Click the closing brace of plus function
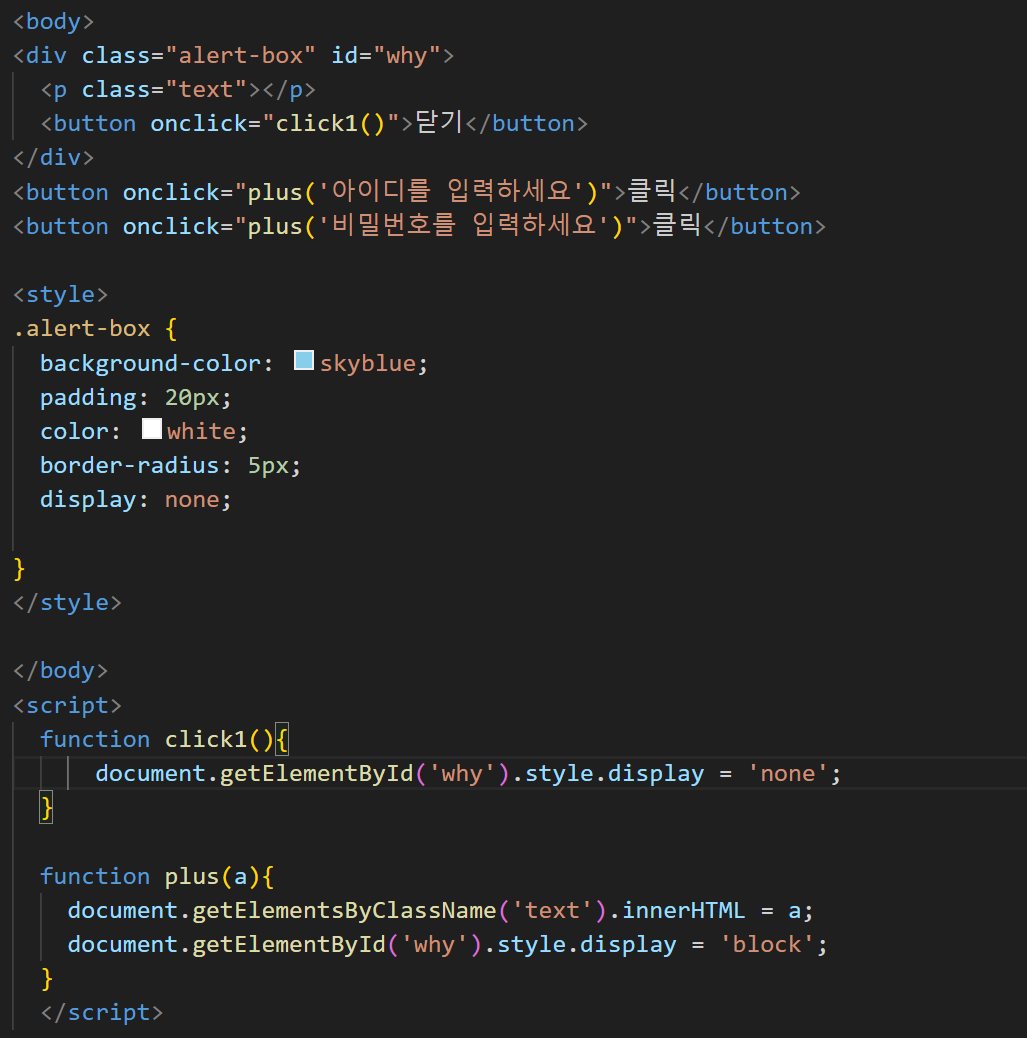1027x1038 pixels. (x=46, y=979)
